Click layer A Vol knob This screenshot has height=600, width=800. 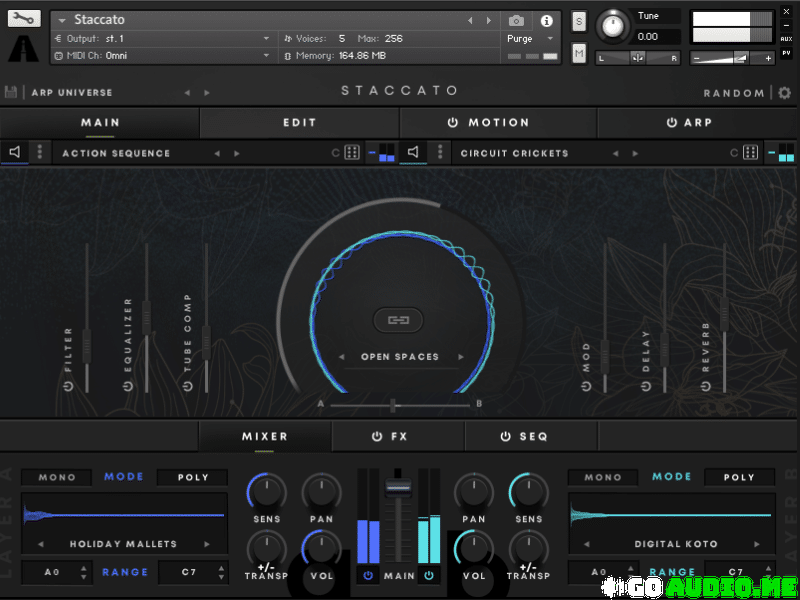(321, 549)
